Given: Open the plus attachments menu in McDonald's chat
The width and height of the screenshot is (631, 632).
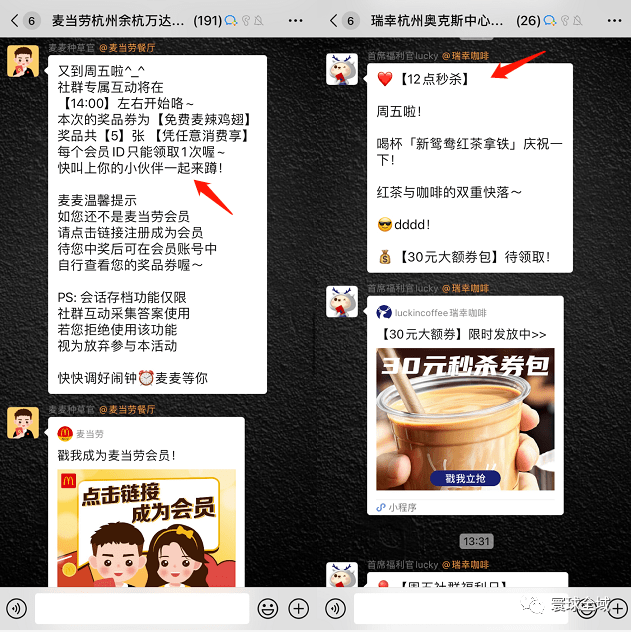Looking at the screenshot, I should click(299, 608).
